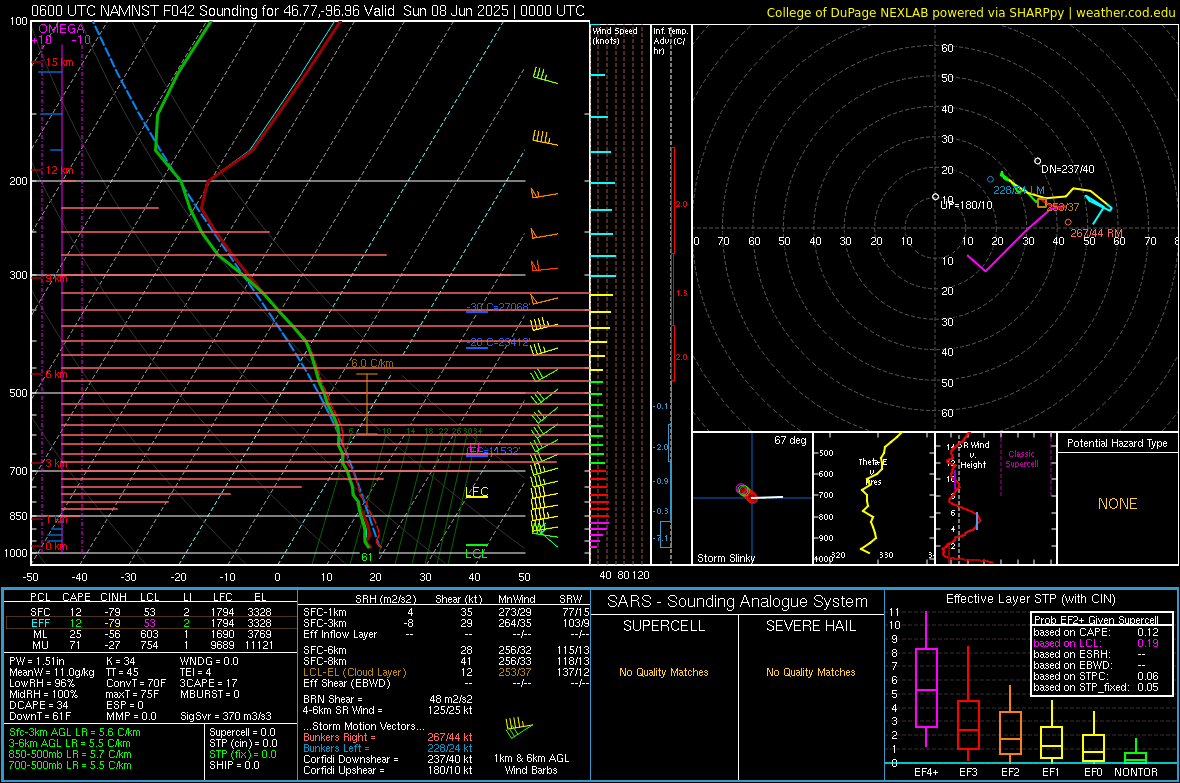Click the DN=237/40 hodograph label
The height and width of the screenshot is (783, 1180).
[1068, 169]
